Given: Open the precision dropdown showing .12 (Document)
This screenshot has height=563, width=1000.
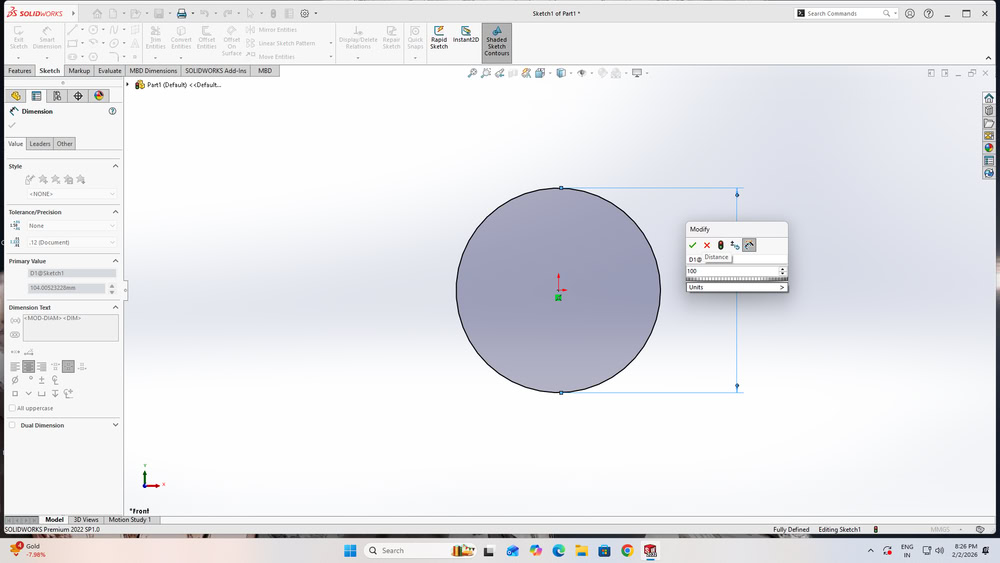Looking at the screenshot, I should [71, 242].
